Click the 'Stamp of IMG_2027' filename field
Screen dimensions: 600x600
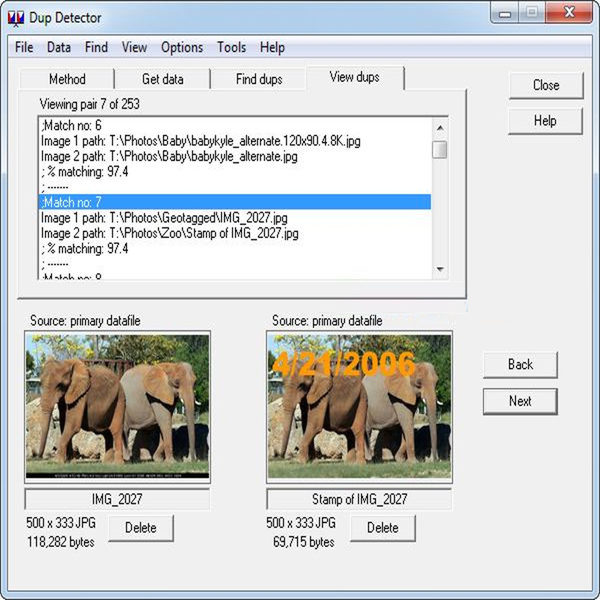[x=359, y=499]
